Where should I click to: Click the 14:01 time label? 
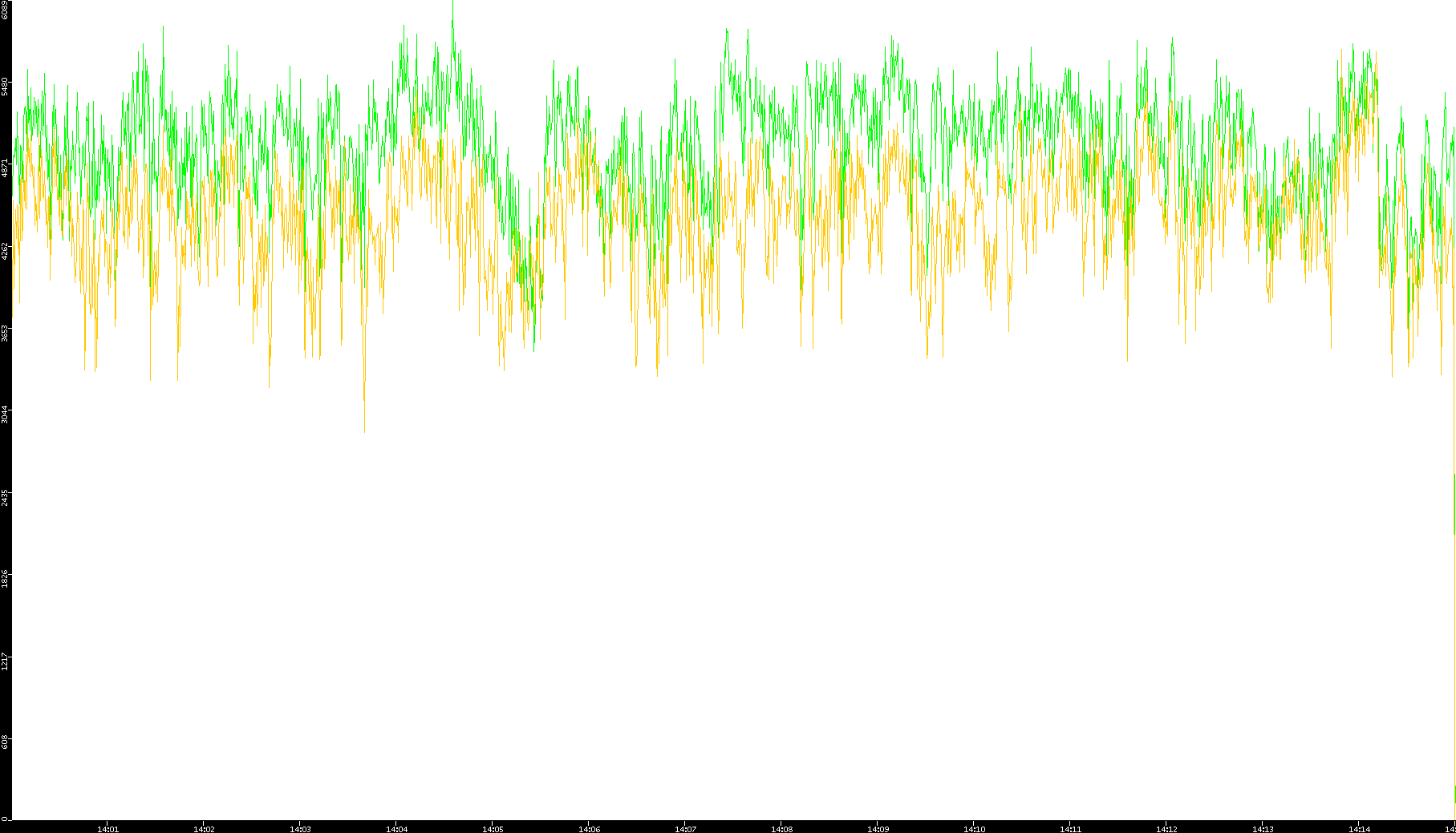point(107,829)
